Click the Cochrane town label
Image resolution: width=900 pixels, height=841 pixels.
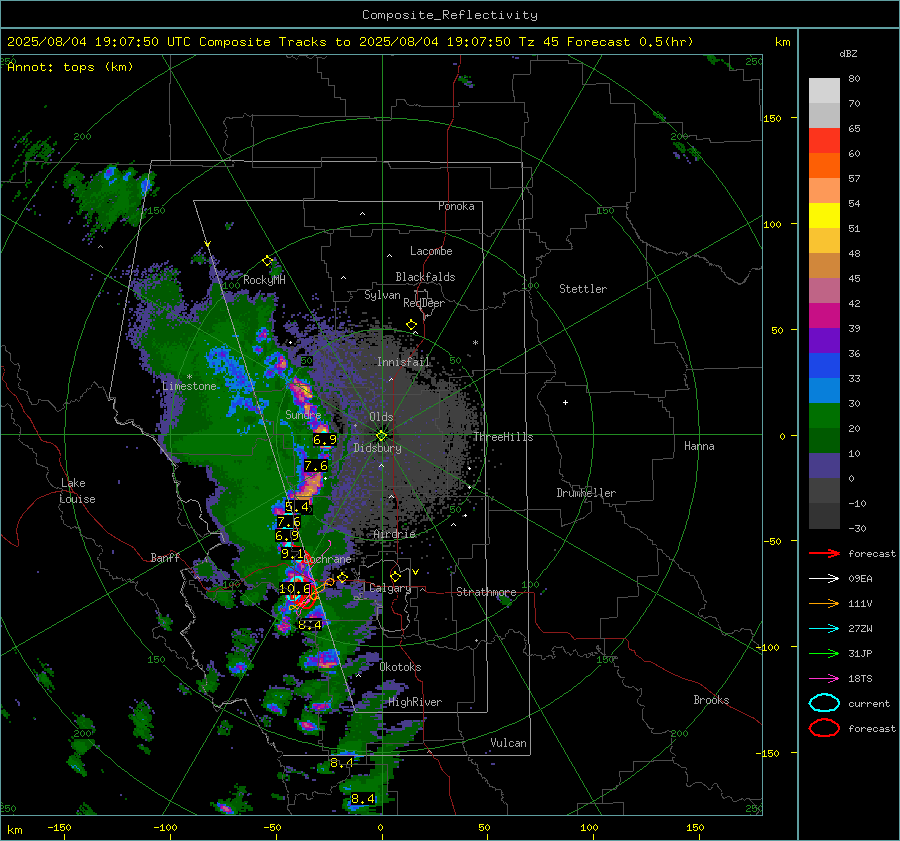pos(327,559)
